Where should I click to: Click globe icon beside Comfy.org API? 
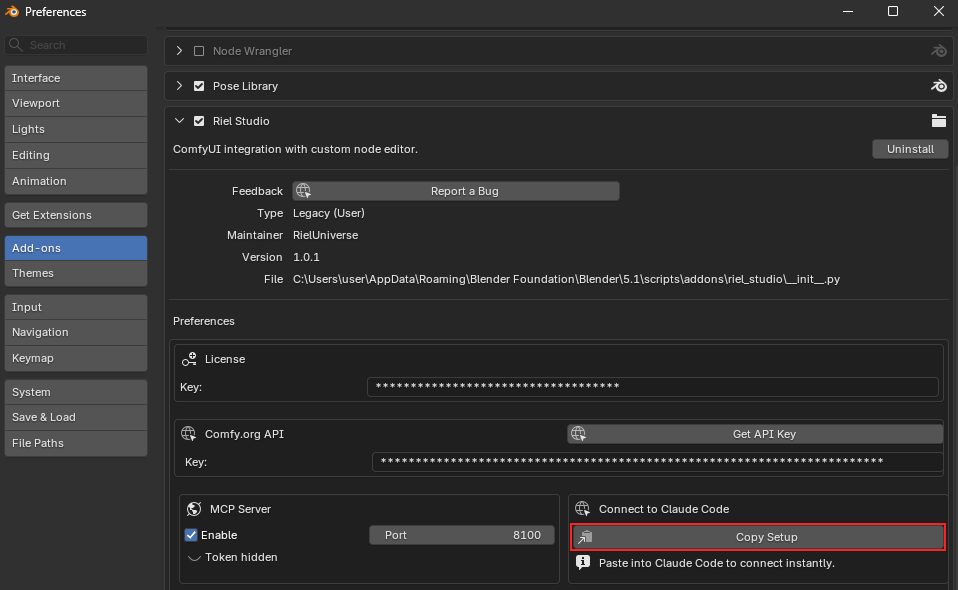click(x=188, y=434)
